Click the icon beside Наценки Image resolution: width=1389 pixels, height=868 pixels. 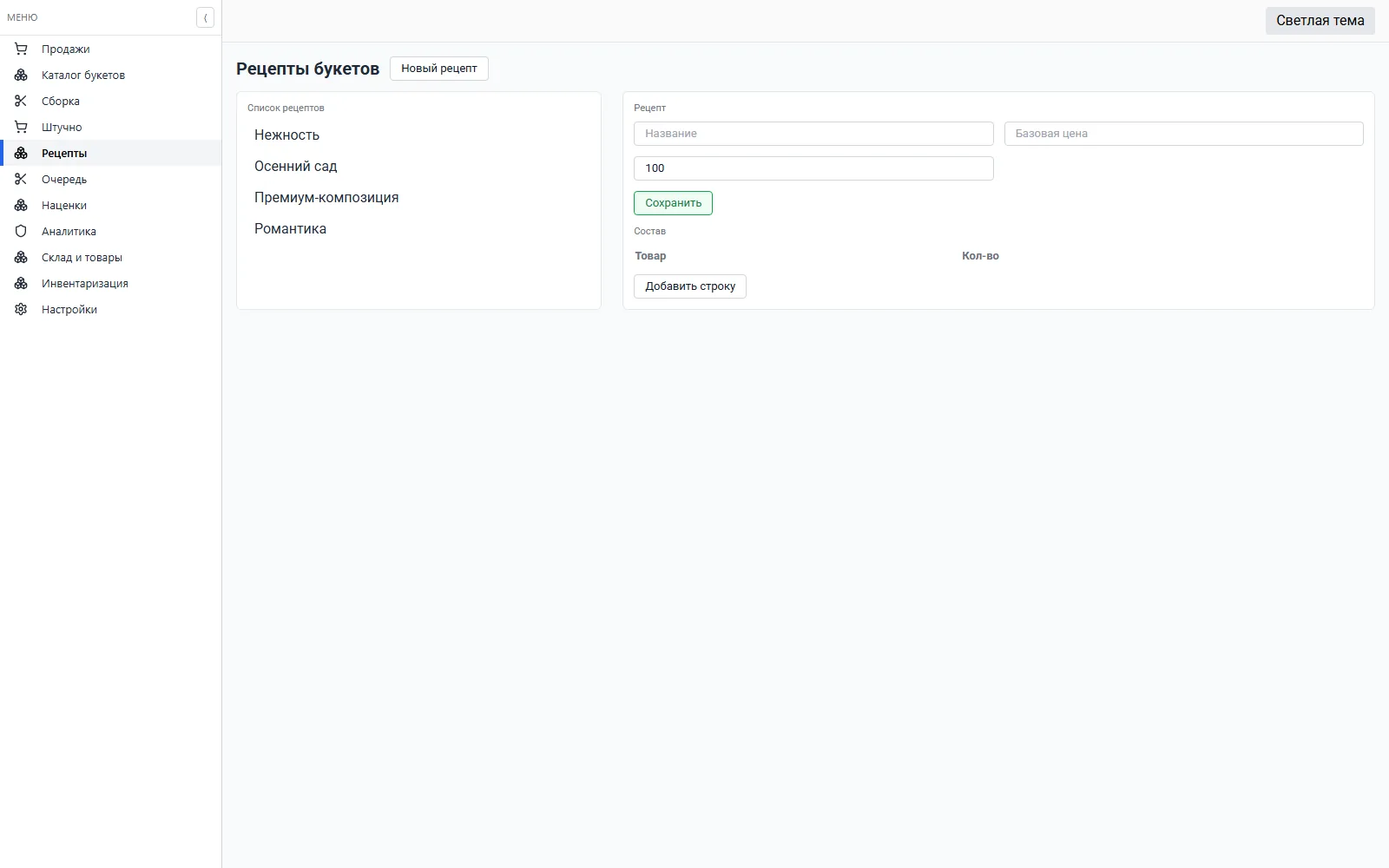tap(21, 205)
